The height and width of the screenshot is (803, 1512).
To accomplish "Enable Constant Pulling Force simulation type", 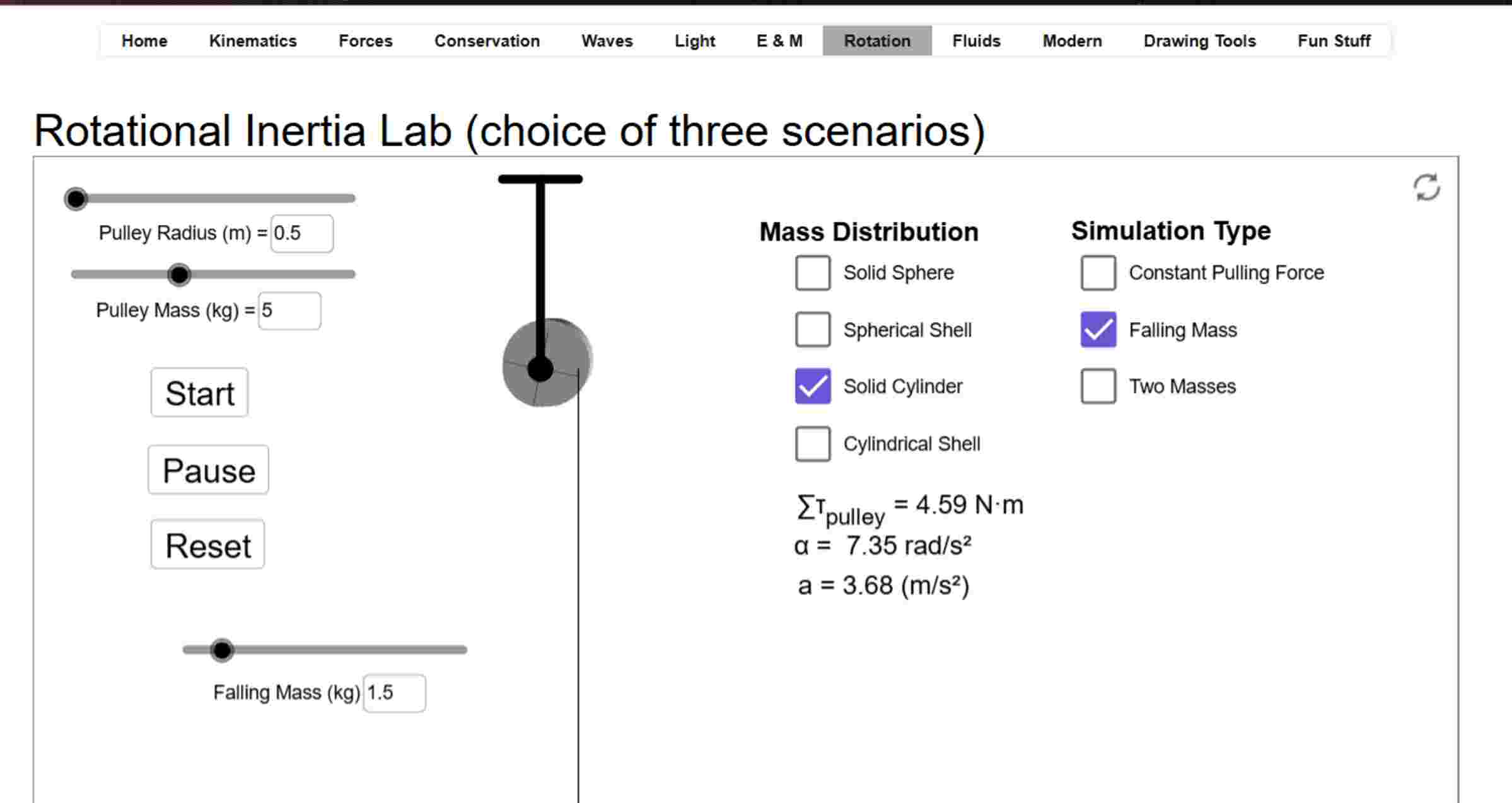I will click(x=1098, y=273).
